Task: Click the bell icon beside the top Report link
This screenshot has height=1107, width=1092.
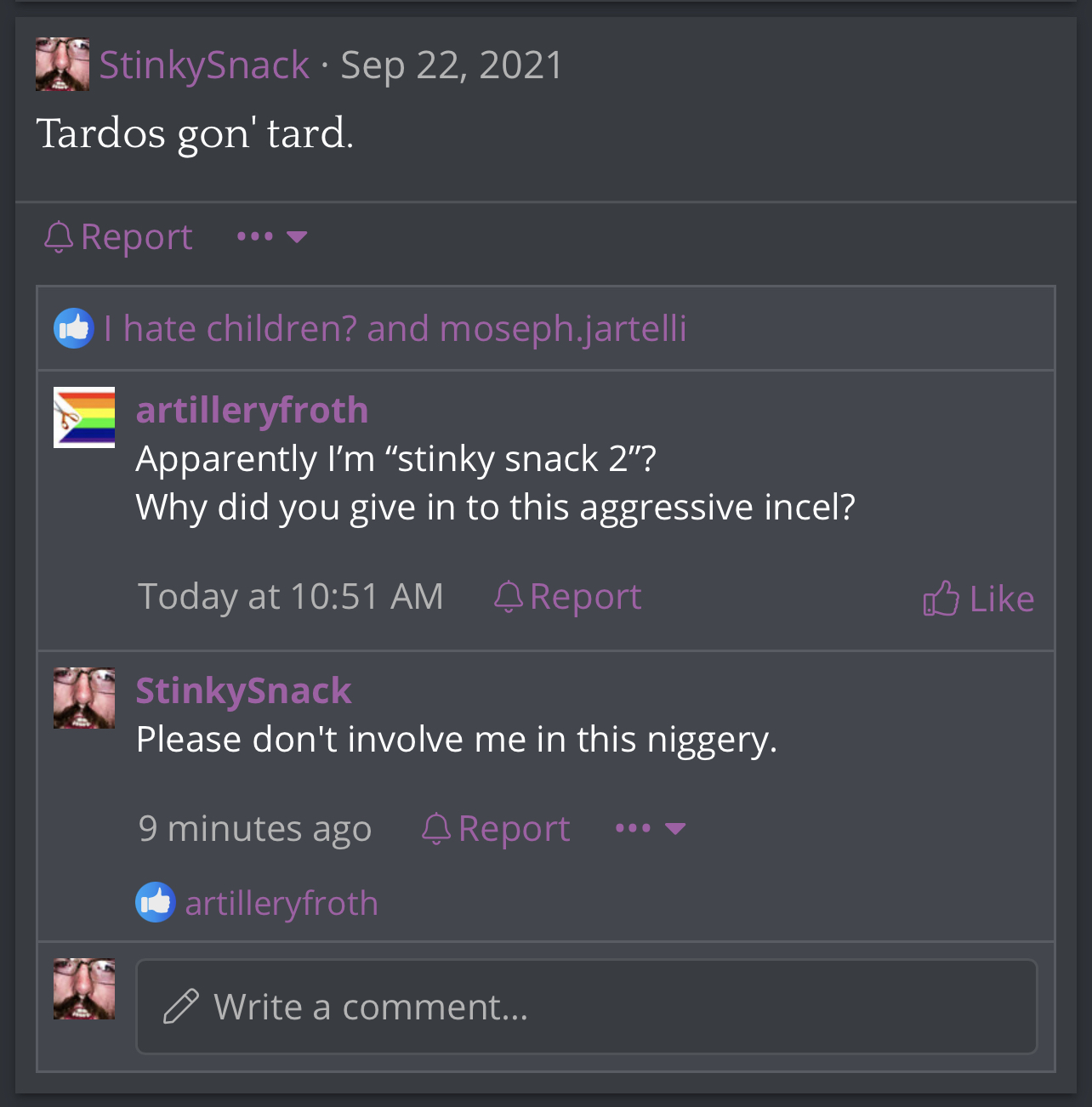Action: 59,237
